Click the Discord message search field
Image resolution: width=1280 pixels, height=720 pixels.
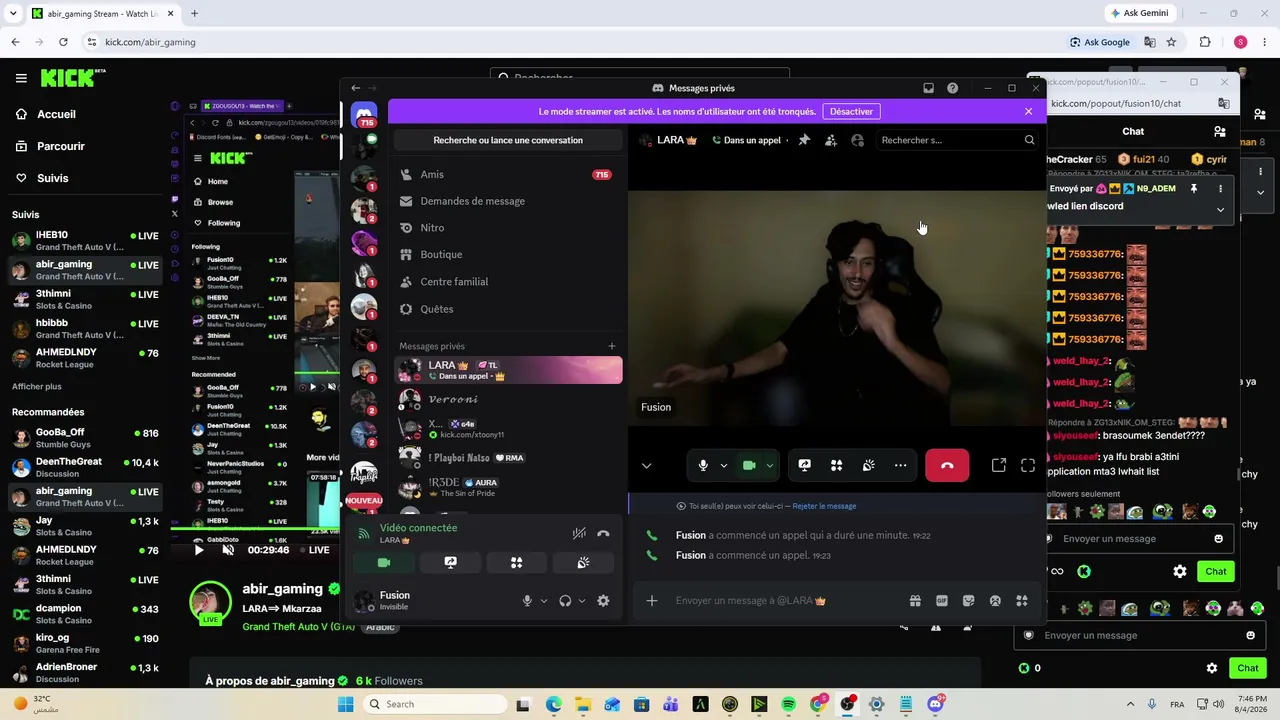tap(958, 140)
